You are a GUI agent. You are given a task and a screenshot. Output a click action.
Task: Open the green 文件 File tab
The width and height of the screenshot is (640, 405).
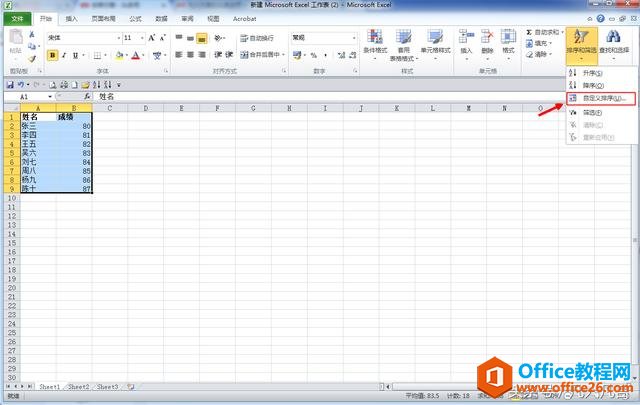tap(18, 19)
